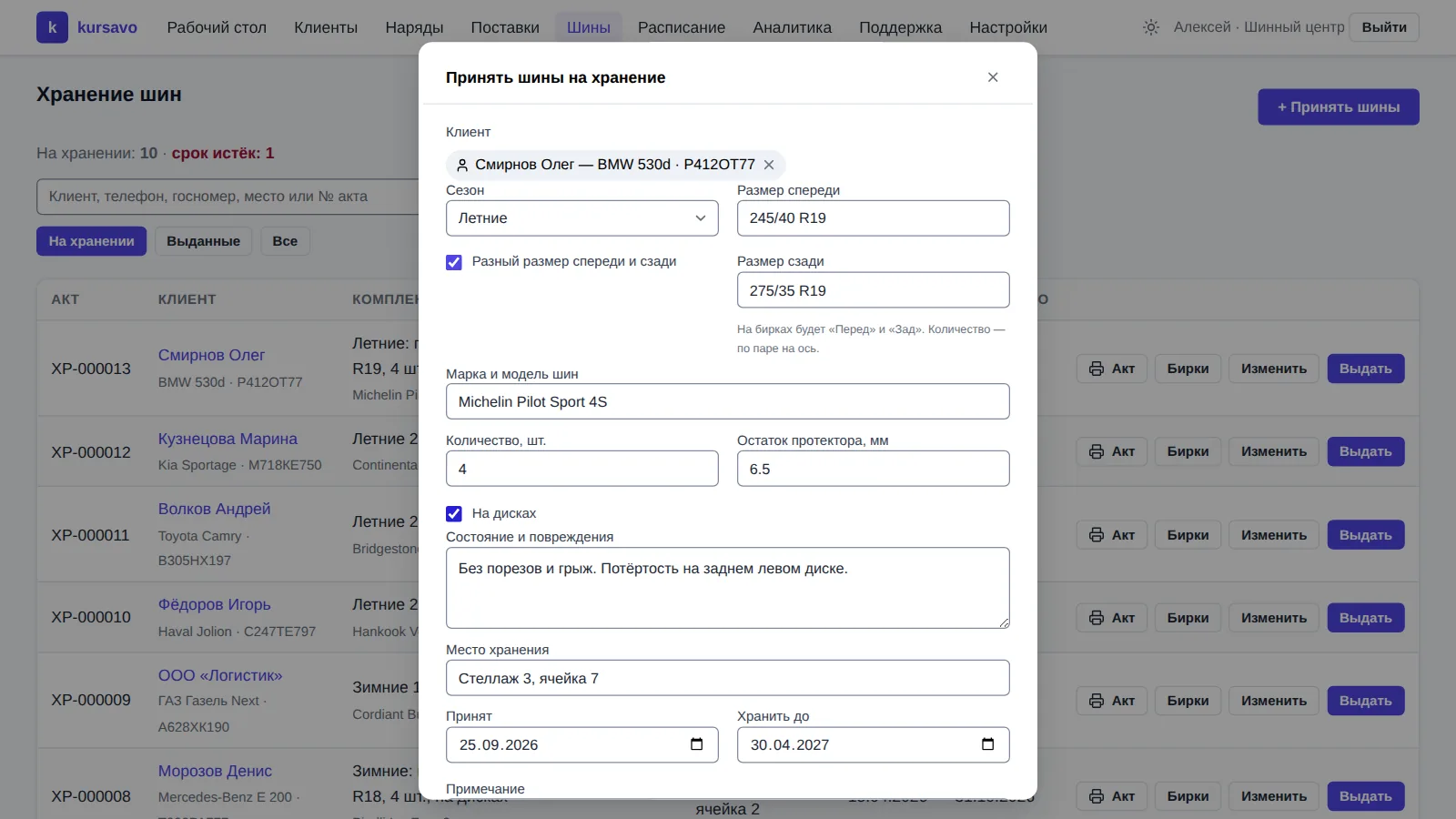The image size is (1456, 819).
Task: Focus the Размер спереди field
Action: [874, 218]
